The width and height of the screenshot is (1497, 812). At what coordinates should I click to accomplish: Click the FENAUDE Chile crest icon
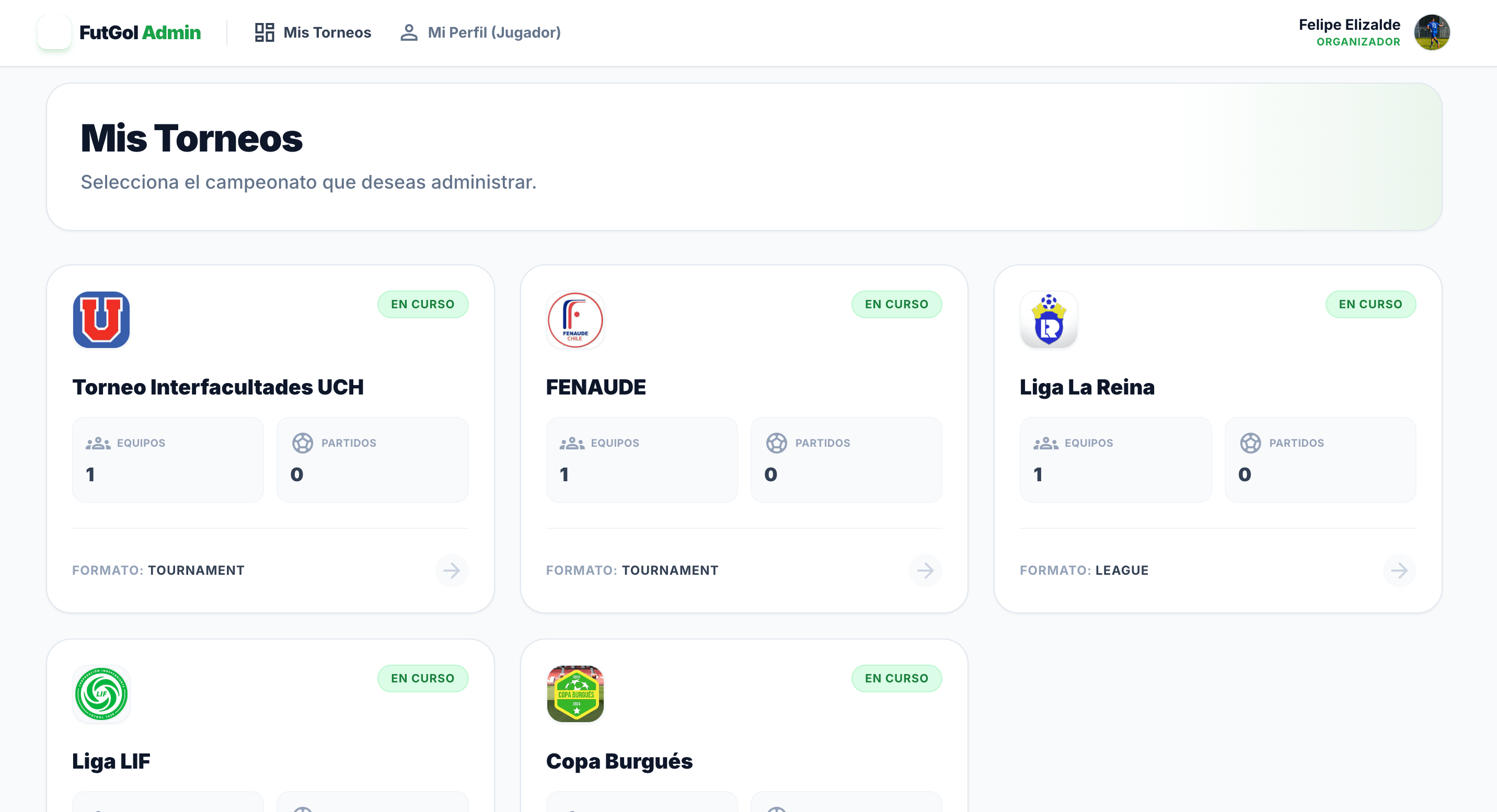click(575, 320)
